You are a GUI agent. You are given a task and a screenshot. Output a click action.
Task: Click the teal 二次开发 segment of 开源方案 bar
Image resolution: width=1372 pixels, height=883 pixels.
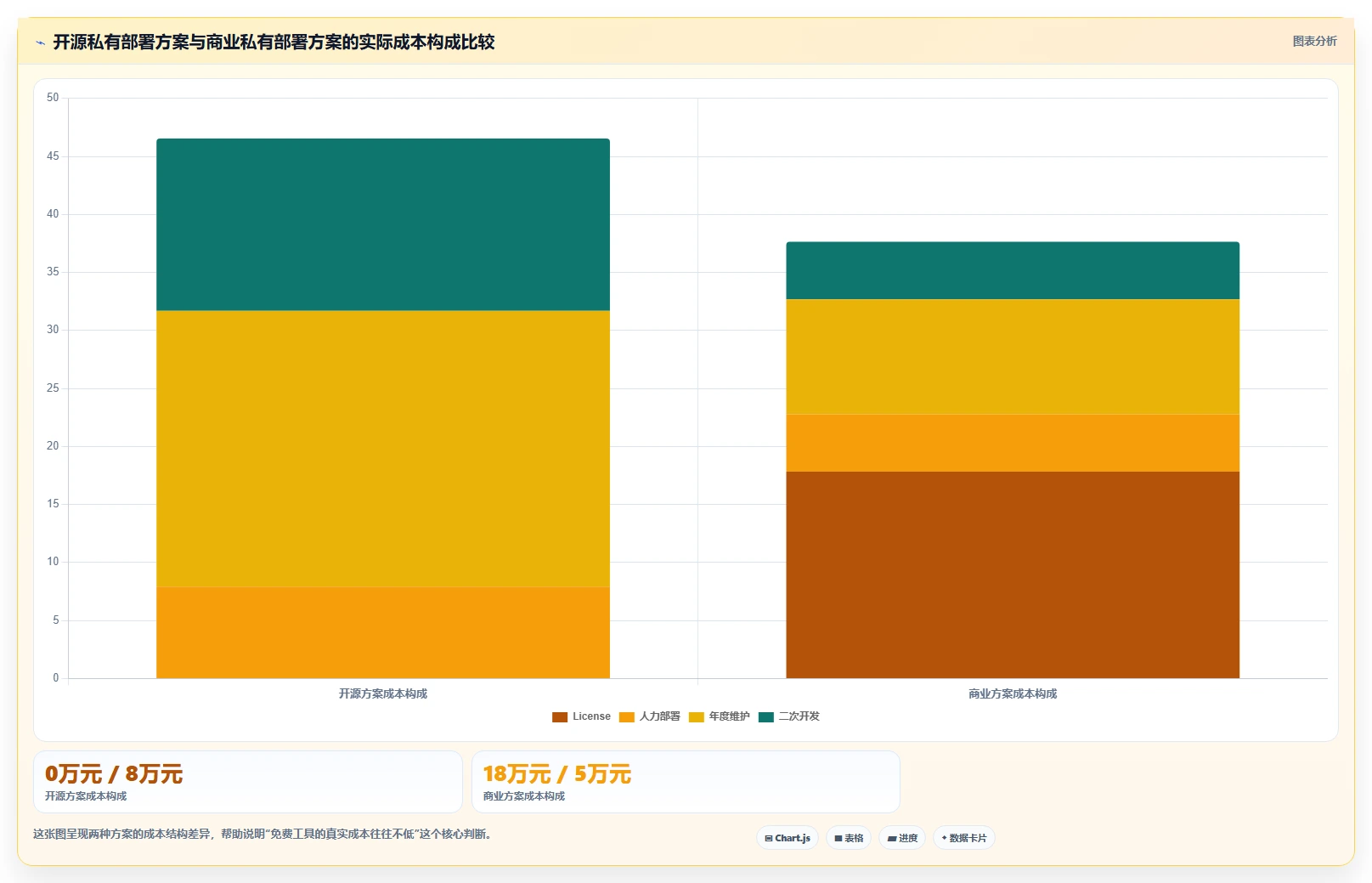383,224
